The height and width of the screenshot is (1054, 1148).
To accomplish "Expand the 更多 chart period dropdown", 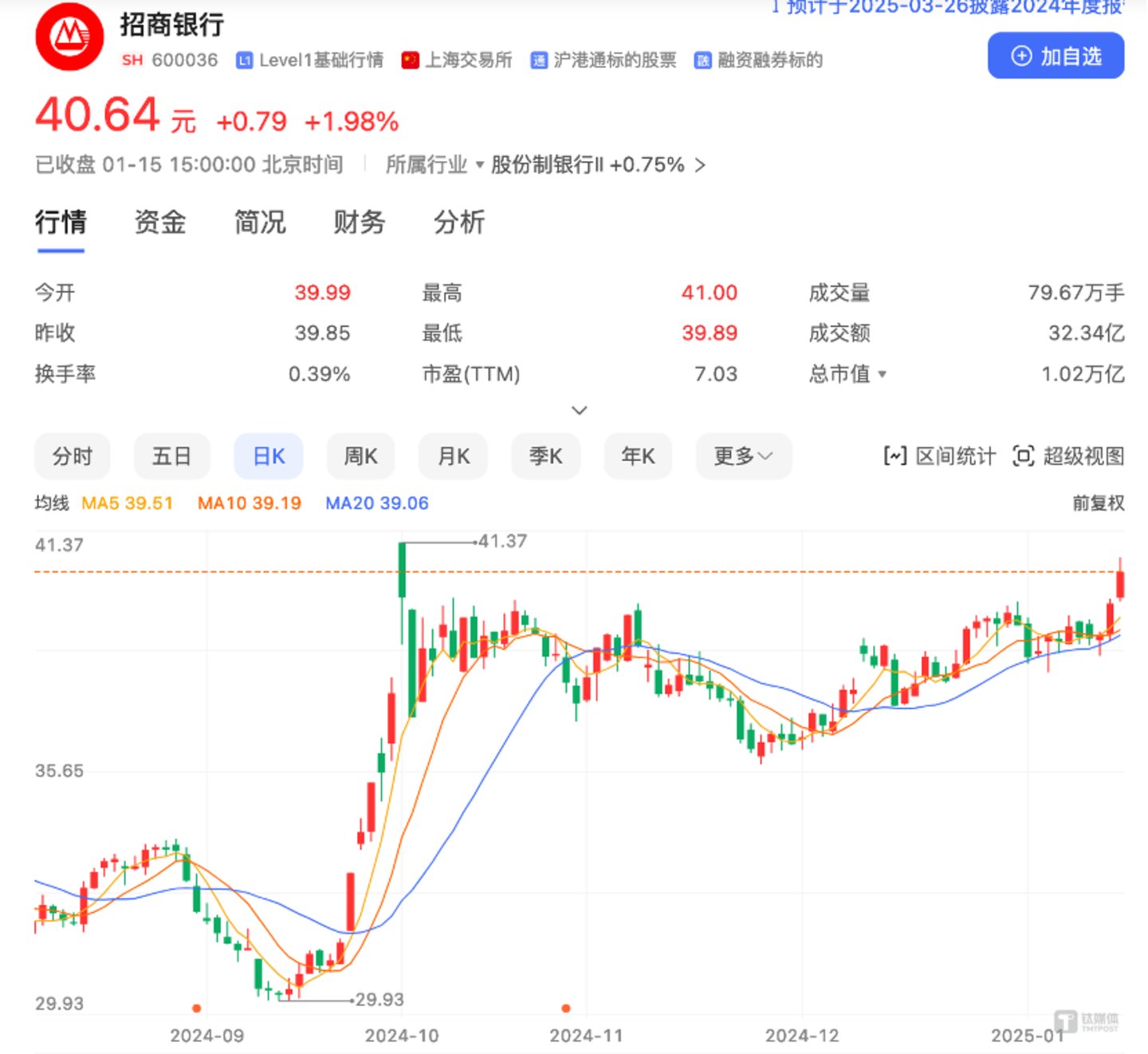I will [743, 456].
